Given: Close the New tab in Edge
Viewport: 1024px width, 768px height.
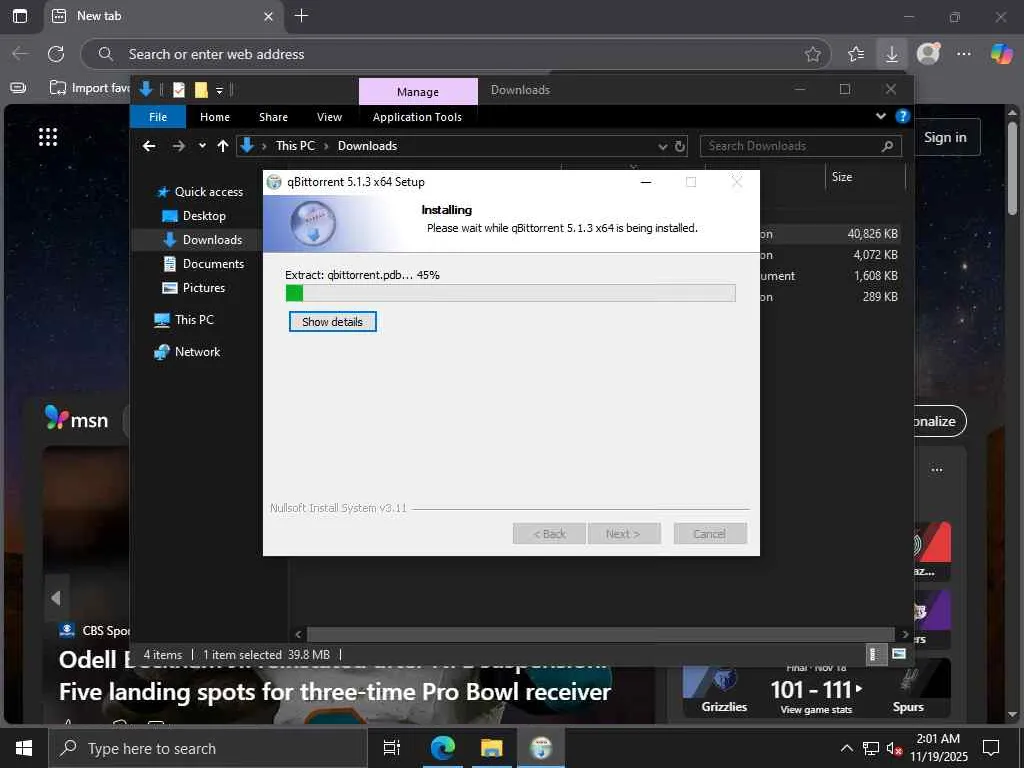Looking at the screenshot, I should [x=268, y=16].
